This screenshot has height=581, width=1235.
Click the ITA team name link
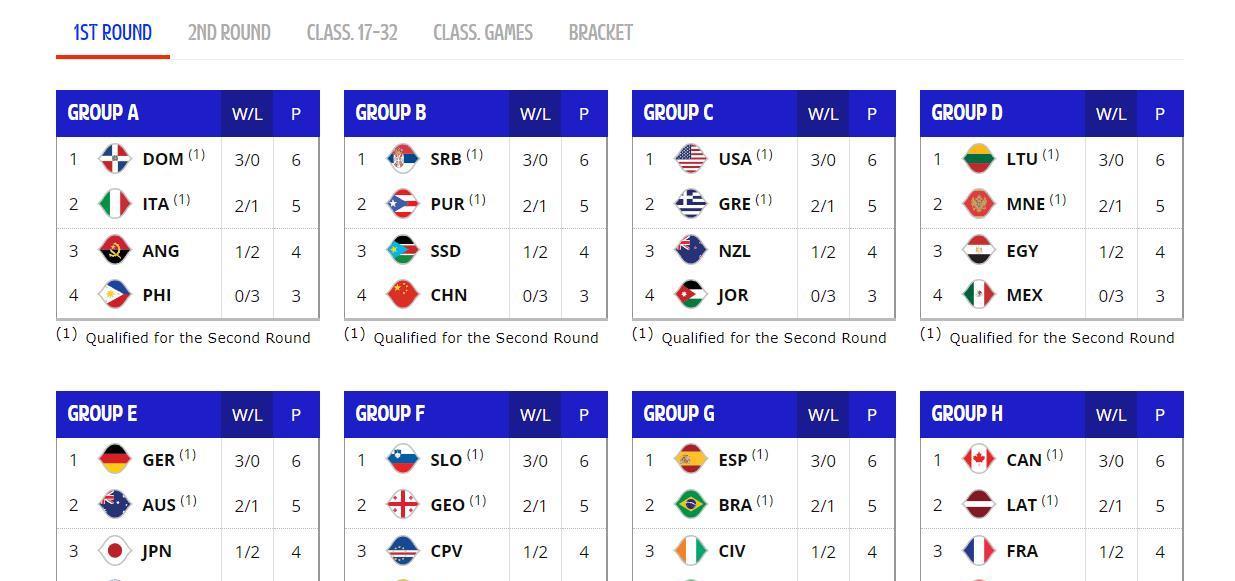[156, 205]
